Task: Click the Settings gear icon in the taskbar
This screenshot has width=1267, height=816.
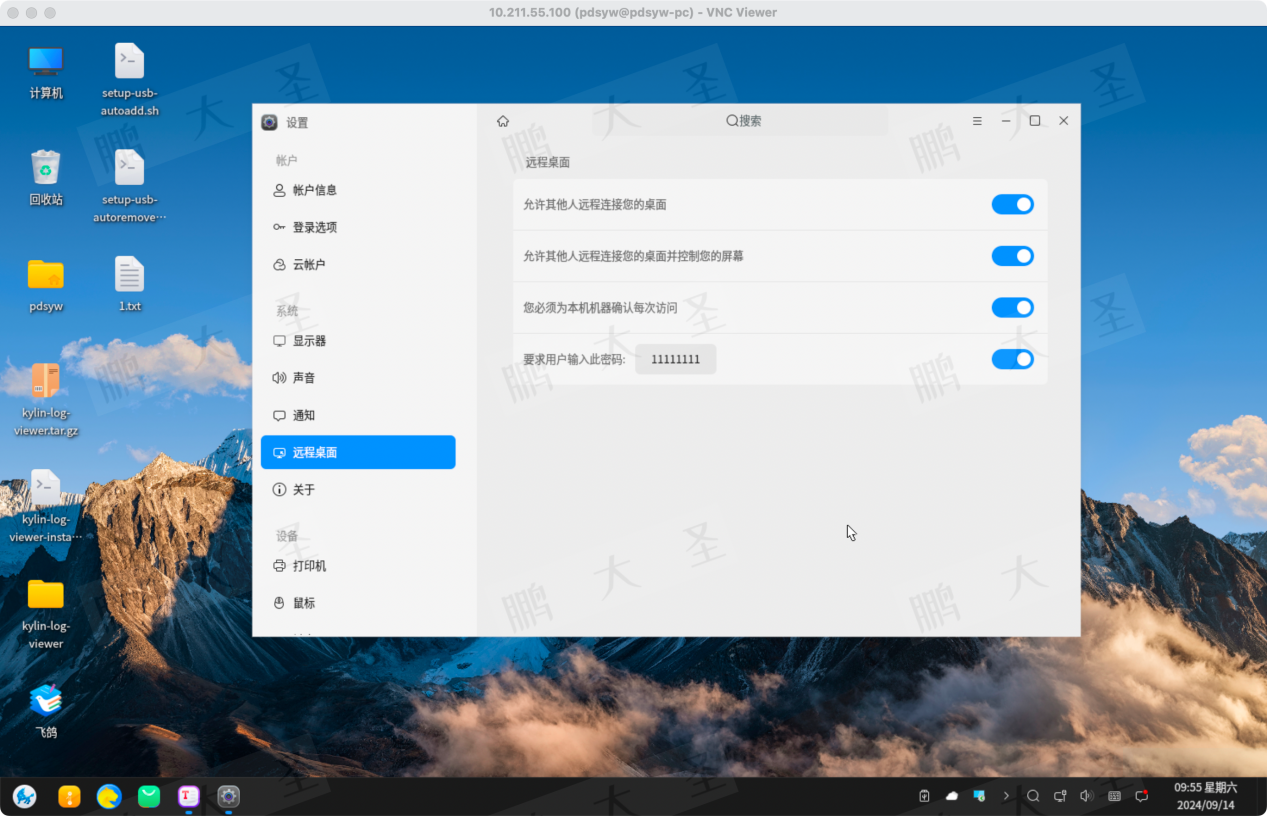Action: pyautogui.click(x=229, y=796)
